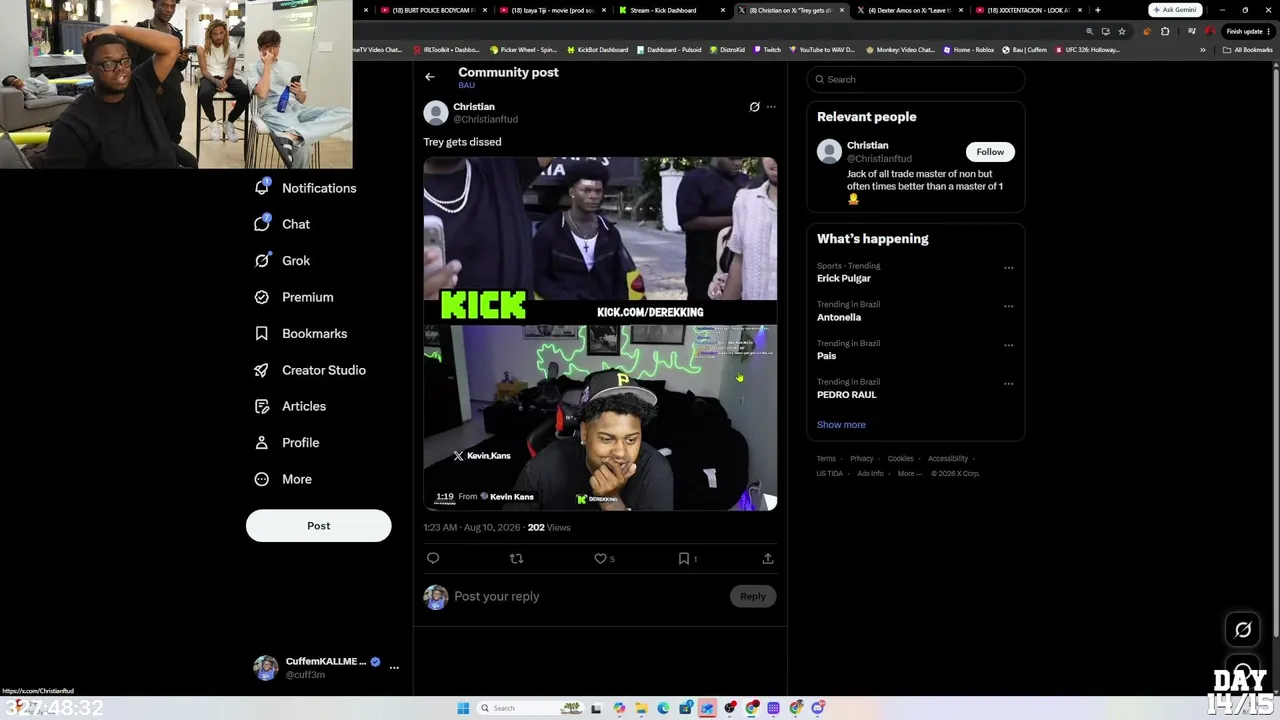Open the Home - Roblox bookmark
The height and width of the screenshot is (720, 1280).
pyautogui.click(x=968, y=50)
